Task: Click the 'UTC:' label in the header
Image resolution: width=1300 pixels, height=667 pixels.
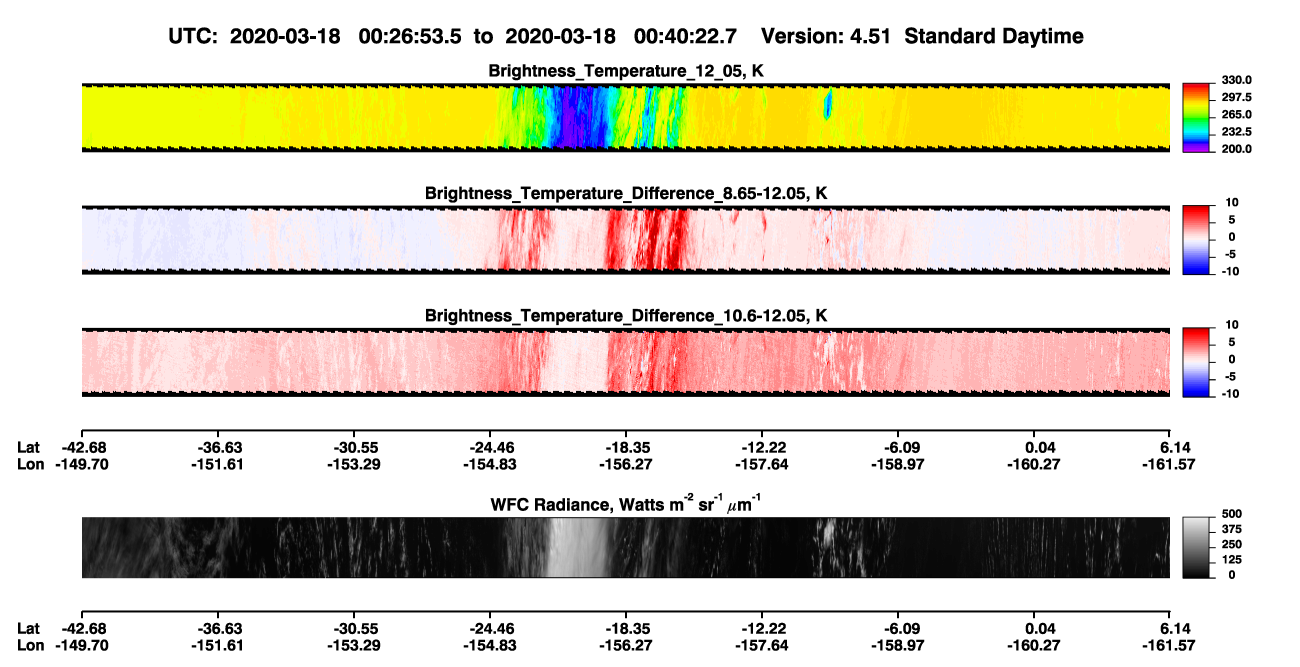Action: click(x=195, y=36)
